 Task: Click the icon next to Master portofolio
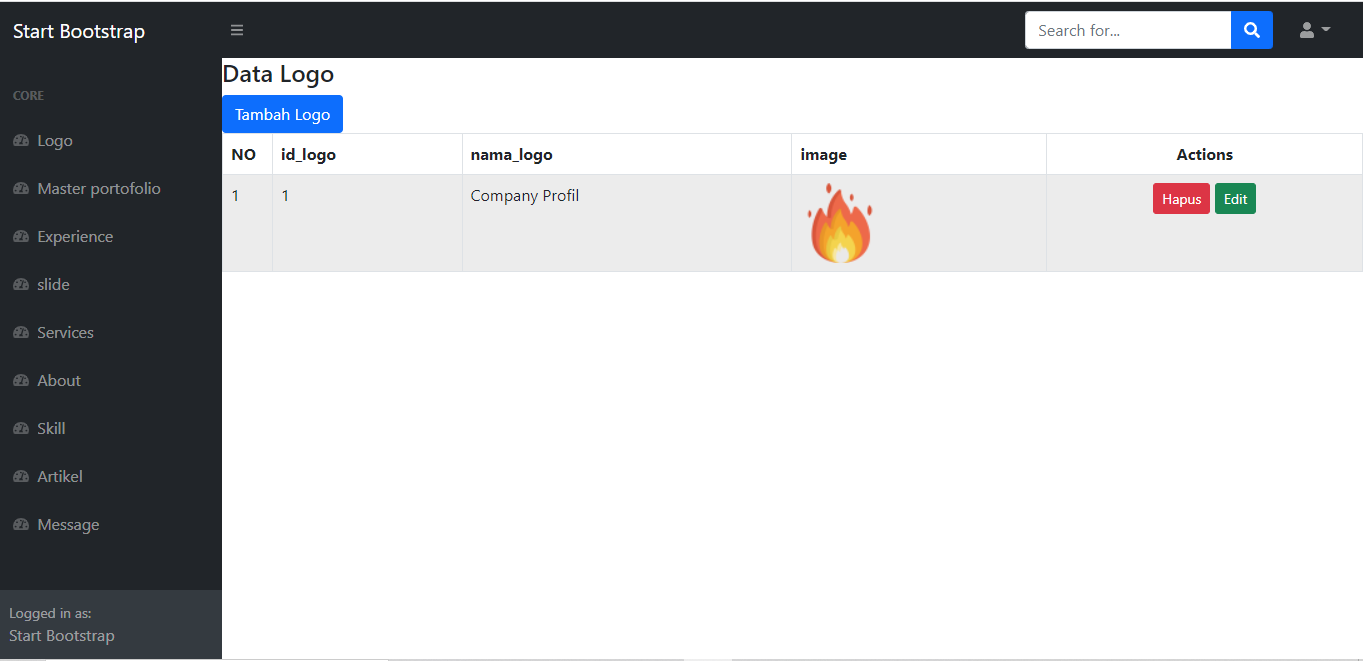click(x=21, y=189)
